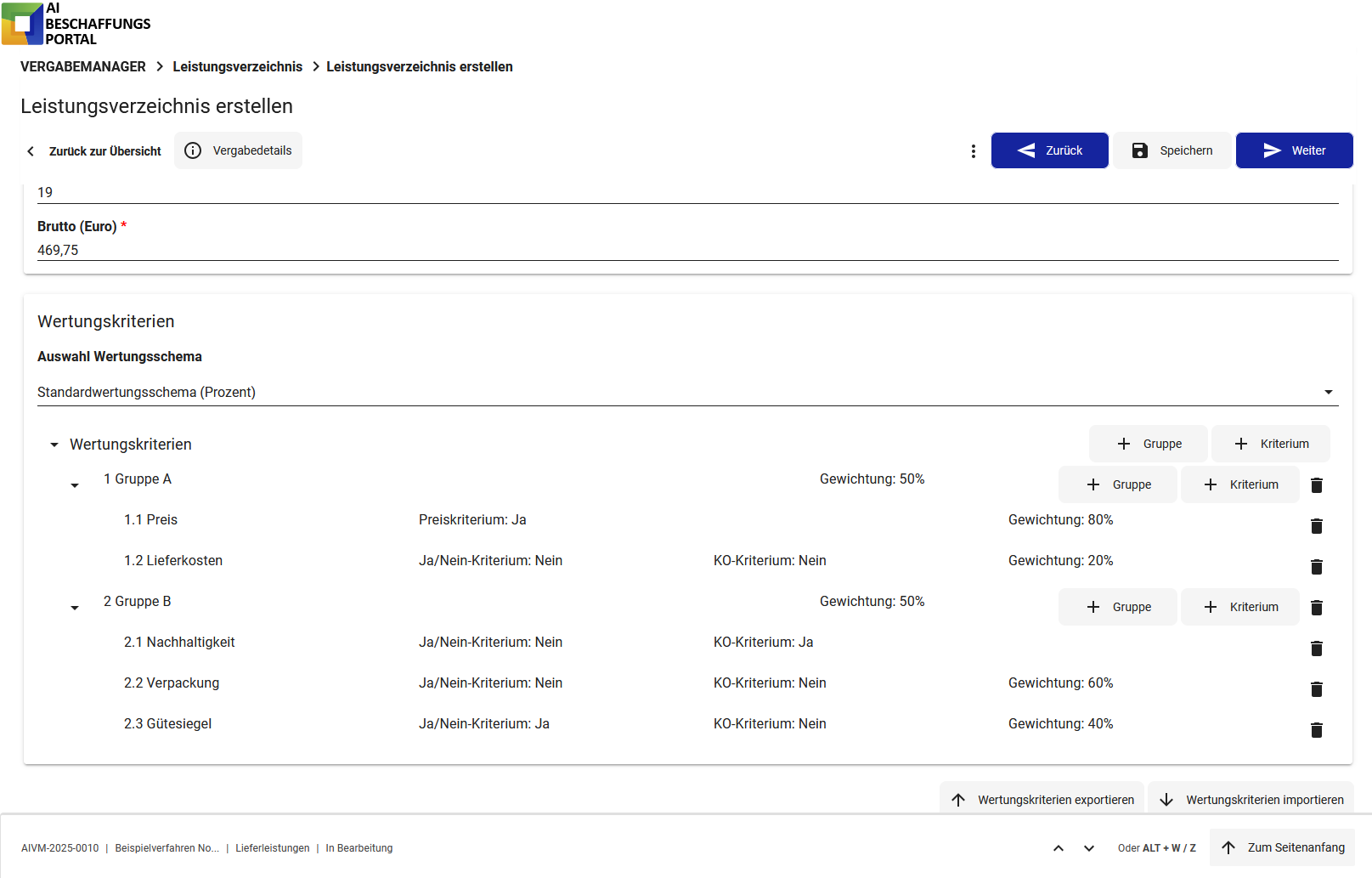Delete Gruppe A using trash icon
The width and height of the screenshot is (1372, 878).
point(1316,485)
